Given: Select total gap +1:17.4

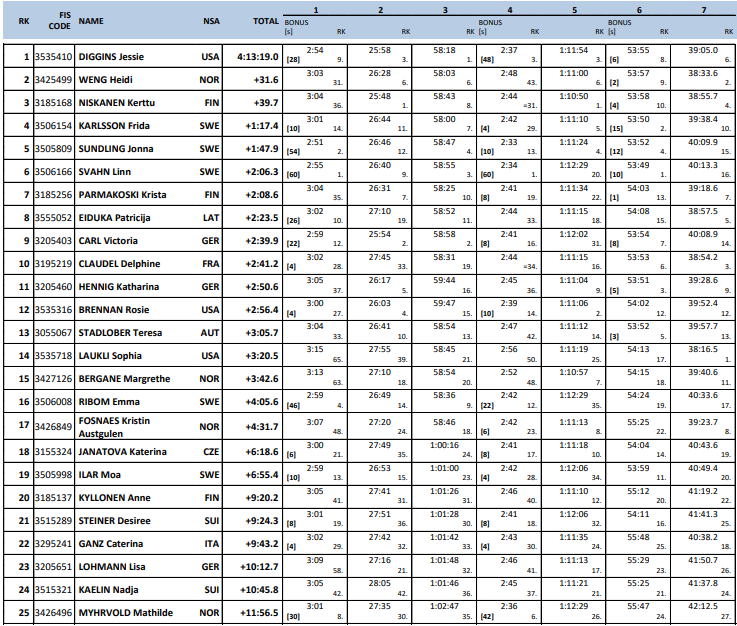Looking at the screenshot, I should point(262,126).
